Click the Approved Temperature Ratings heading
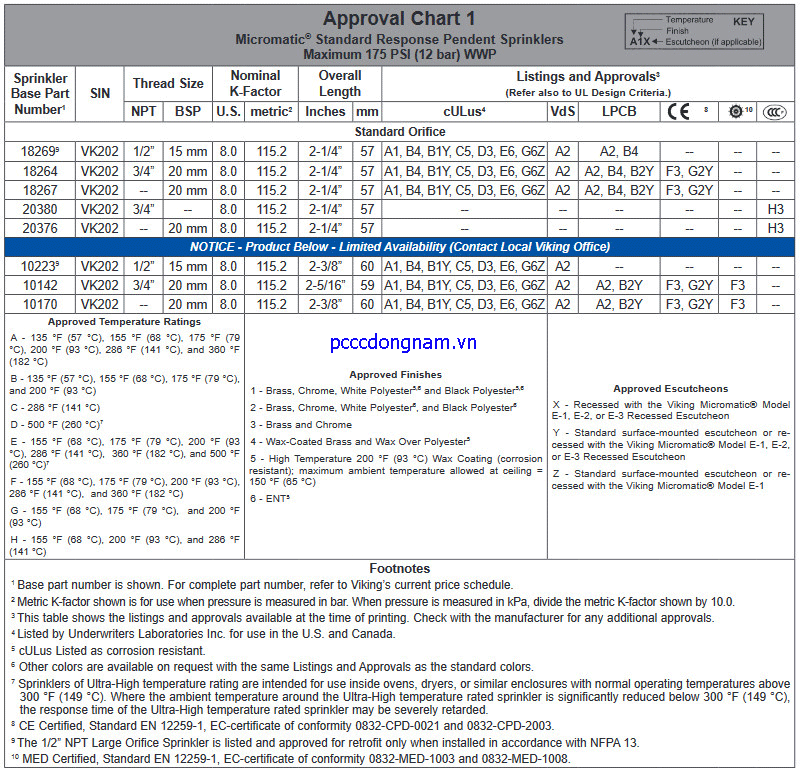Viewport: 803px width, 772px height. pyautogui.click(x=124, y=322)
